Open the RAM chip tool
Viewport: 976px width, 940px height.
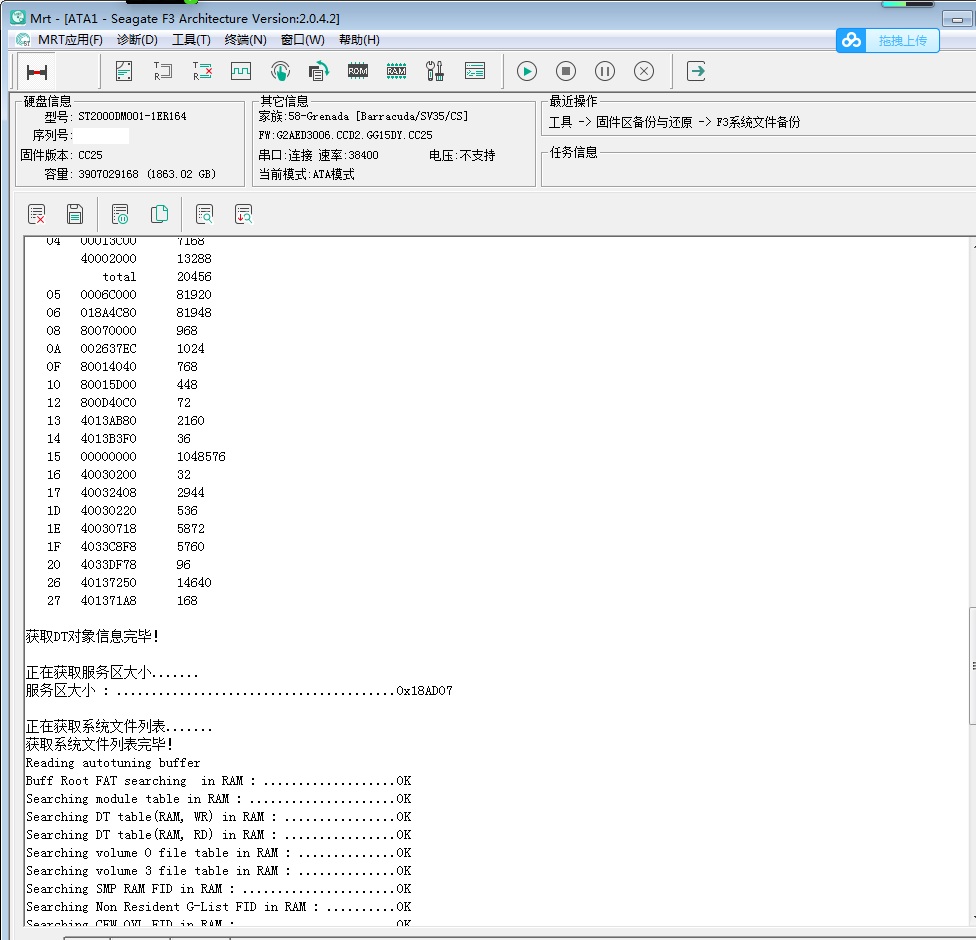396,71
